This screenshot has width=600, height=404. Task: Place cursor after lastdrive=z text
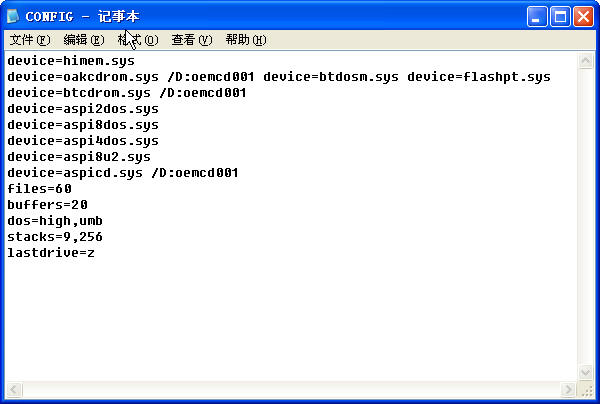[x=95, y=253]
